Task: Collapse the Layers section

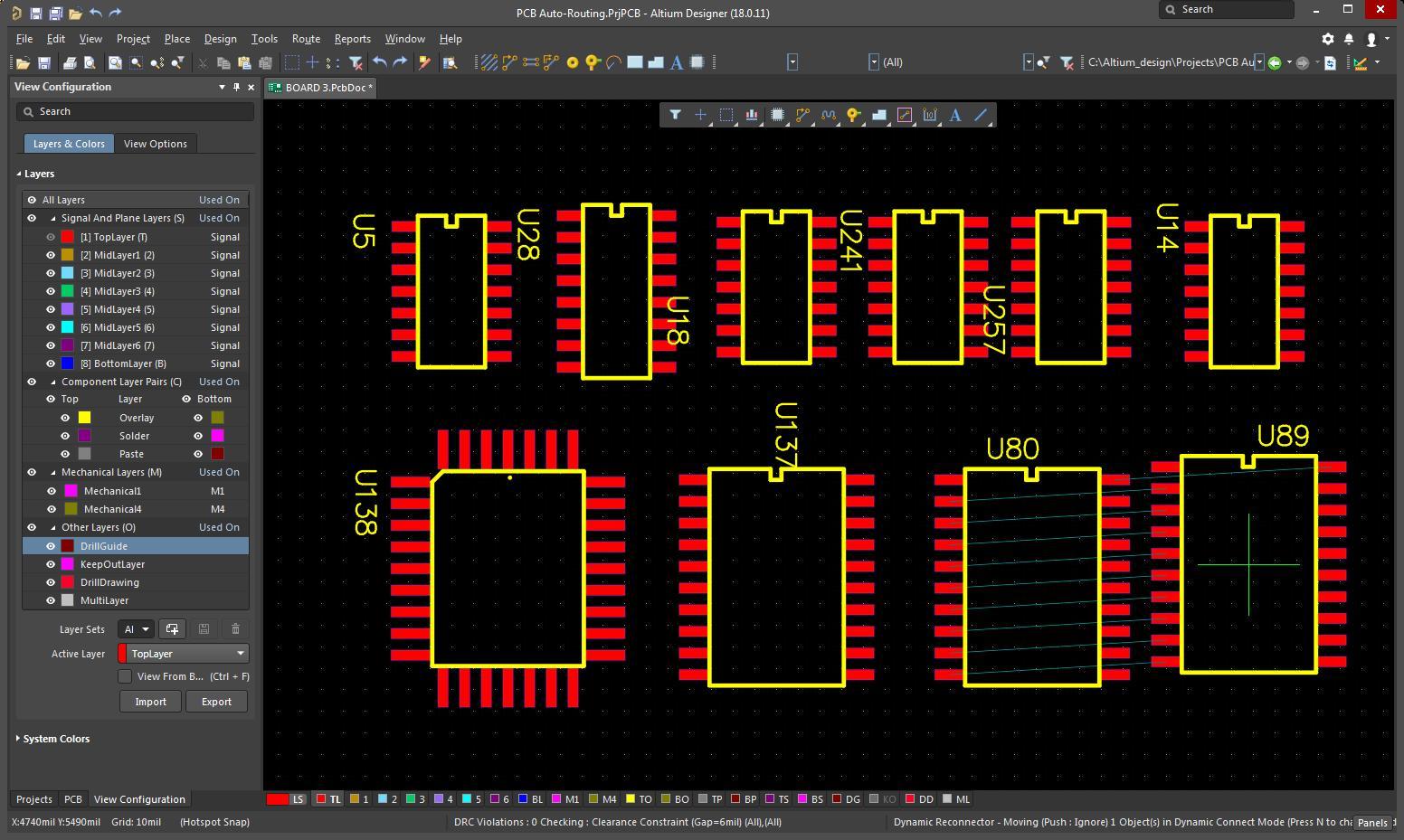Action: [x=19, y=174]
